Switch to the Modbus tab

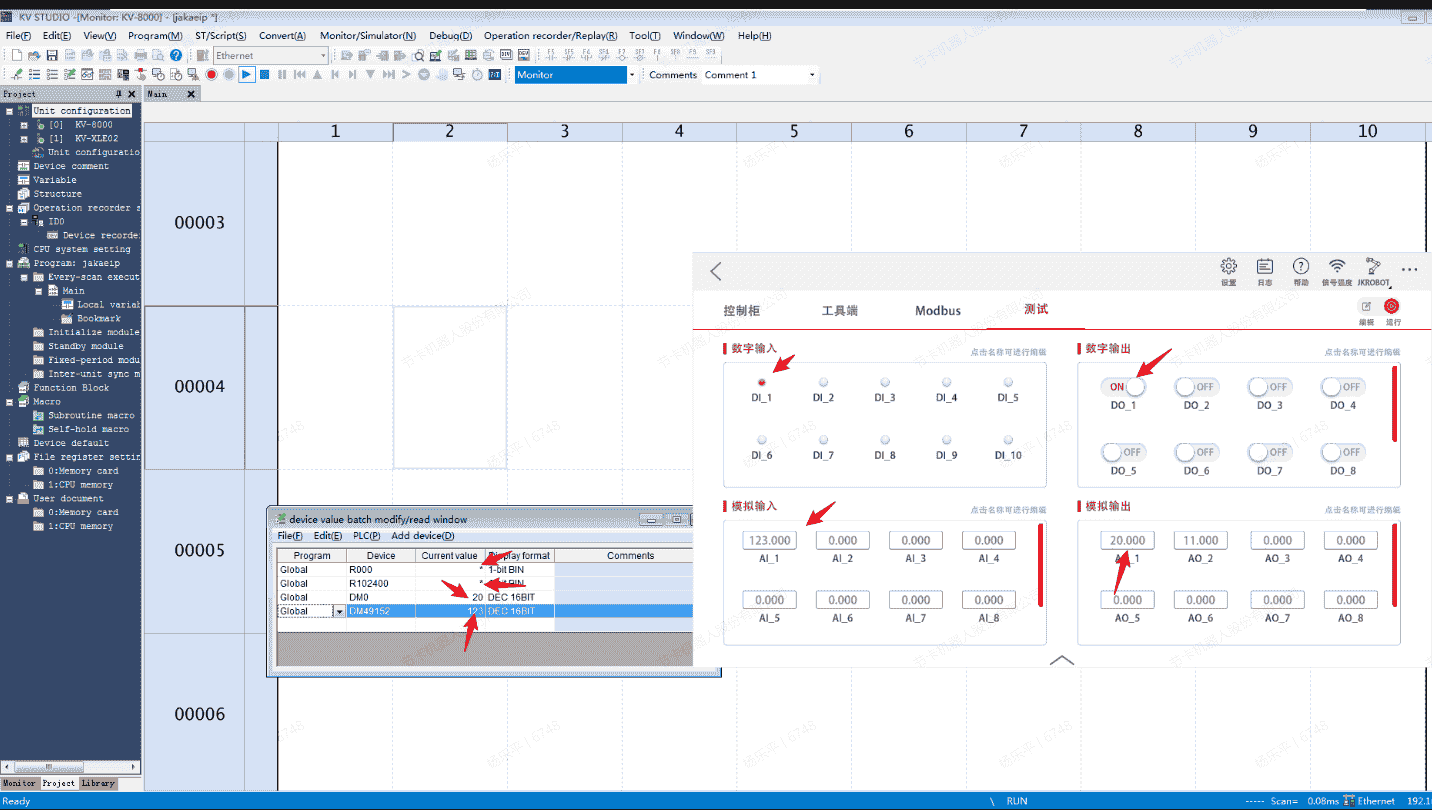[x=937, y=311]
